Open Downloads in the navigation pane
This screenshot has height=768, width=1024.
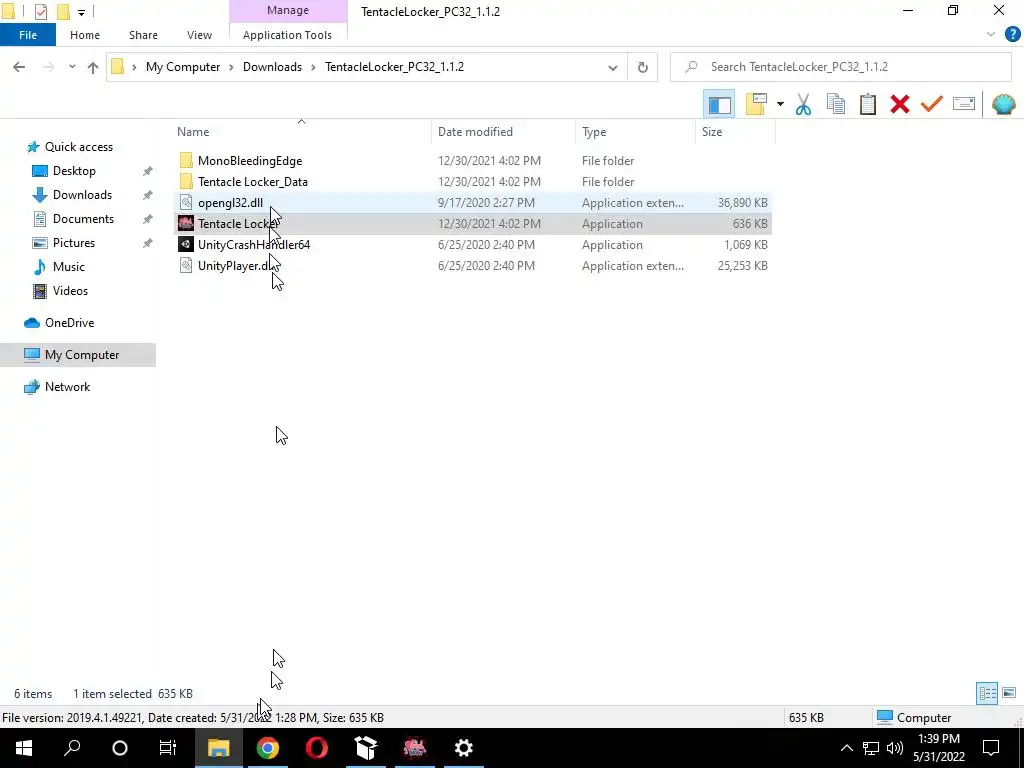tap(82, 195)
